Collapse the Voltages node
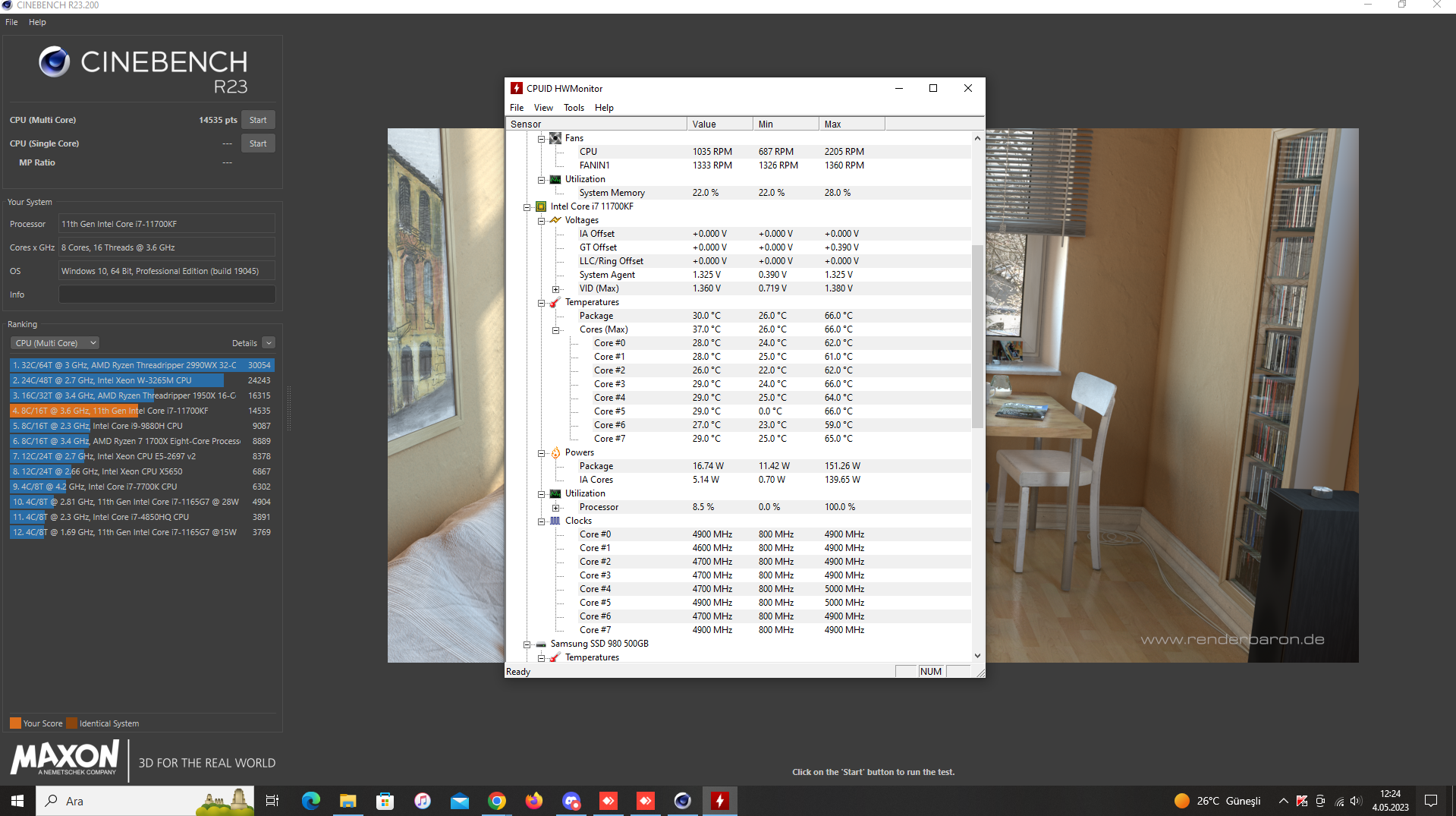 point(541,221)
